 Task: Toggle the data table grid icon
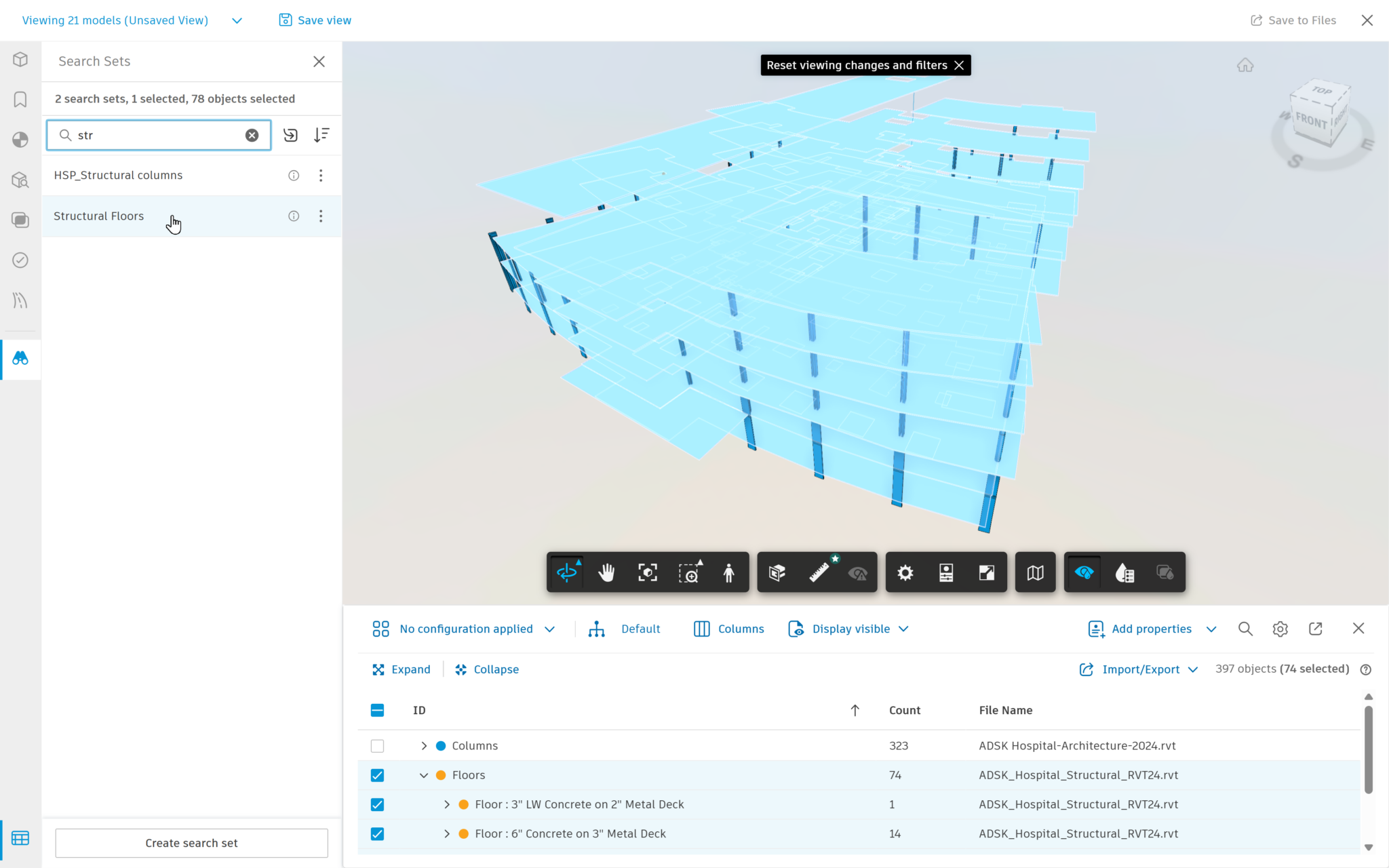pyautogui.click(x=20, y=838)
